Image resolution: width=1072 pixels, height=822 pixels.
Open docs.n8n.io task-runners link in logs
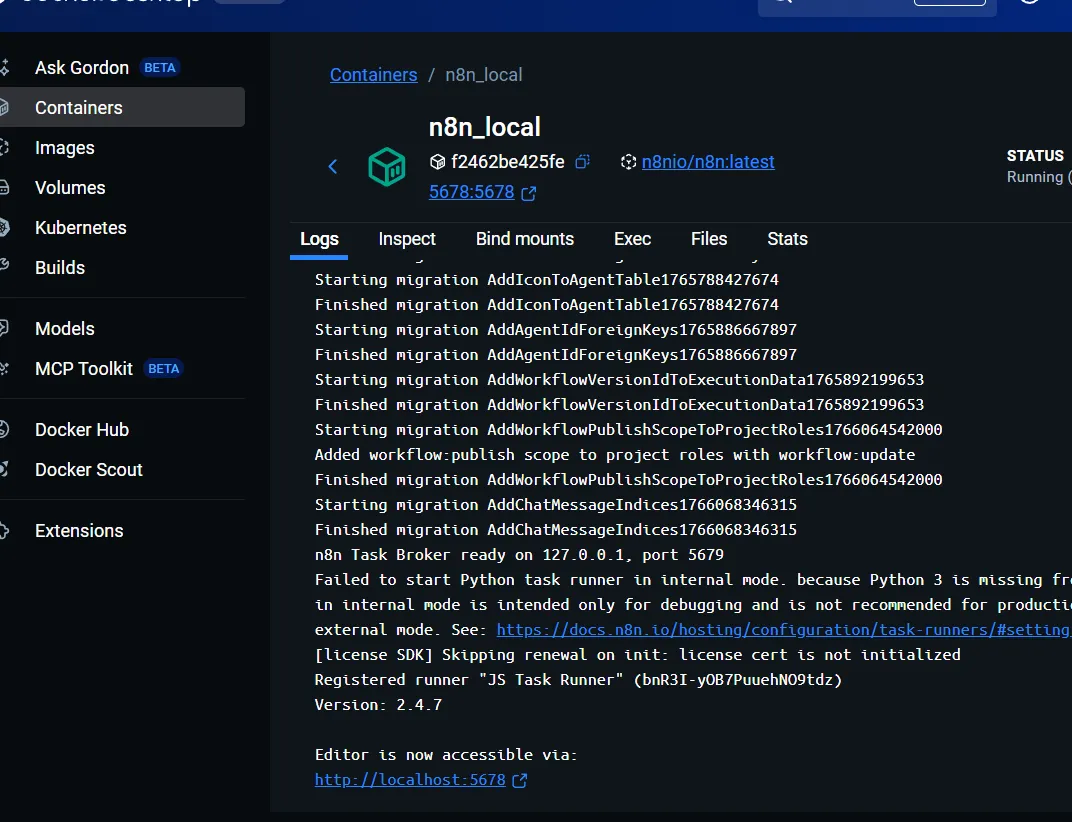click(783, 630)
